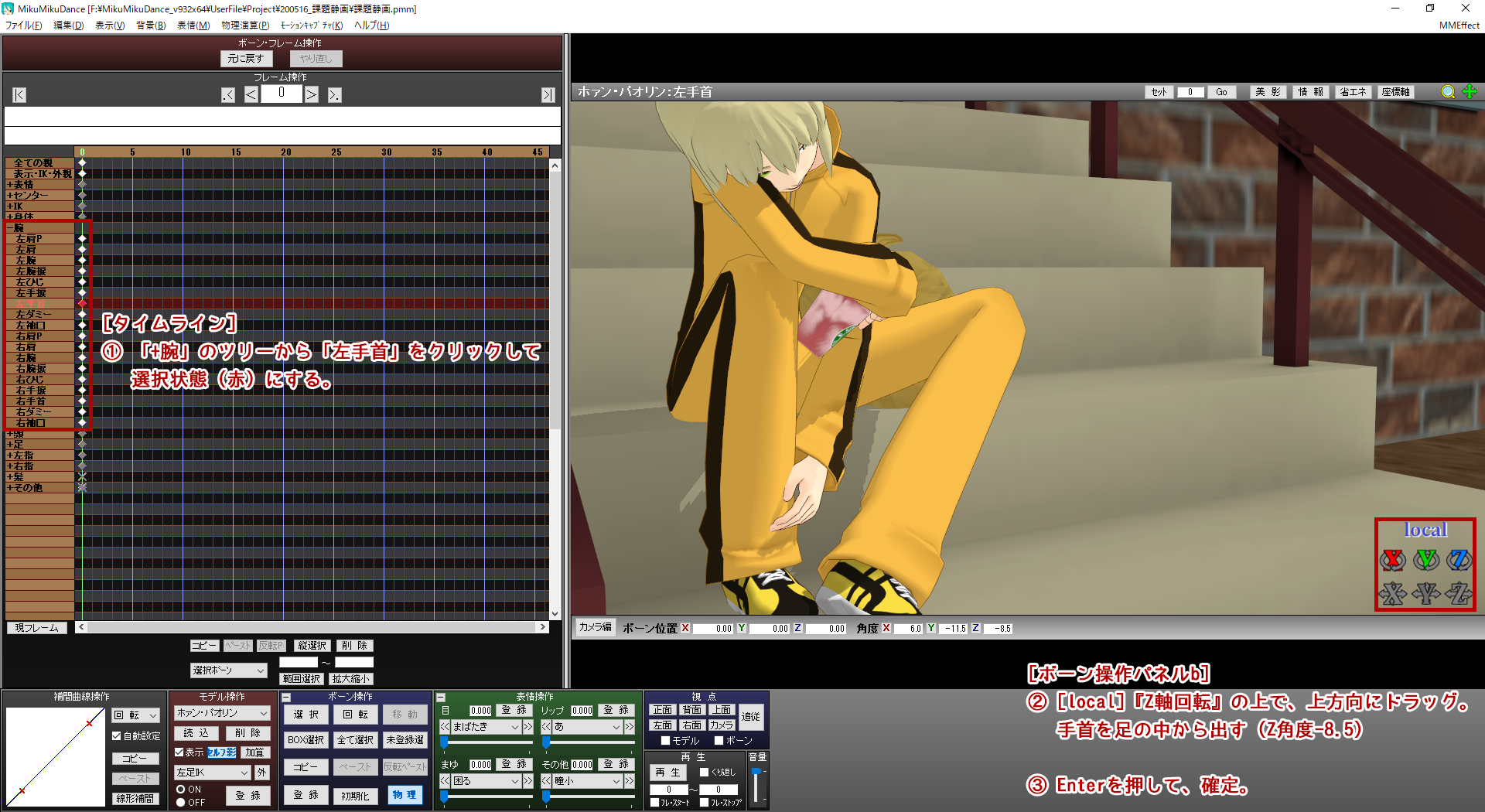1485x812 pixels.
Task: Click the green Y-axis rotation icon
Action: (x=1426, y=559)
